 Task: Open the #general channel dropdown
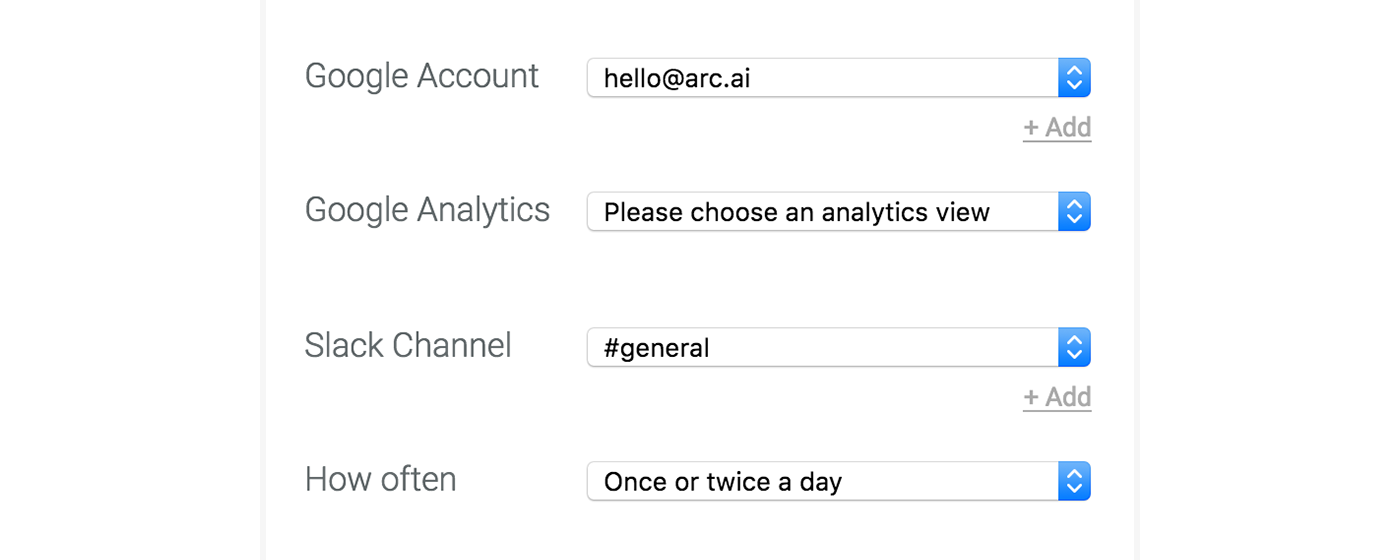pos(822,347)
